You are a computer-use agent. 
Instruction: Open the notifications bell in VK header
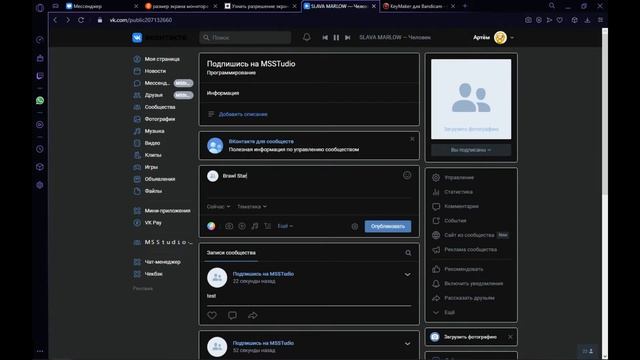click(x=307, y=38)
